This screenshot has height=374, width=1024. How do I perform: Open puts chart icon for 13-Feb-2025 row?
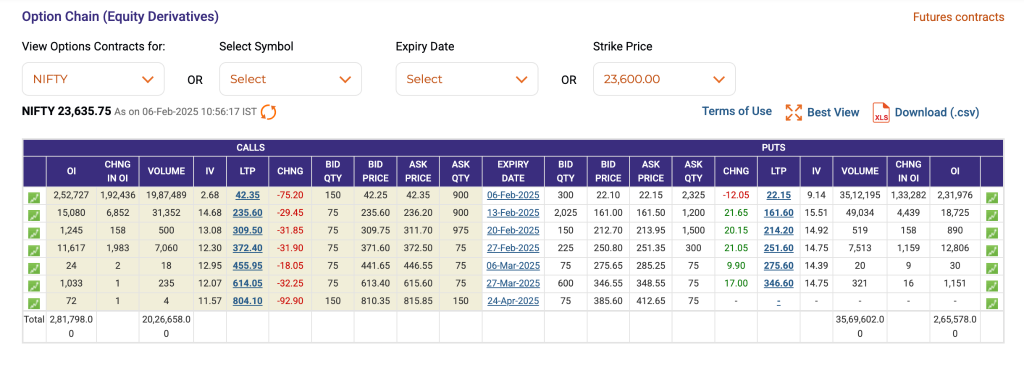tap(992, 215)
